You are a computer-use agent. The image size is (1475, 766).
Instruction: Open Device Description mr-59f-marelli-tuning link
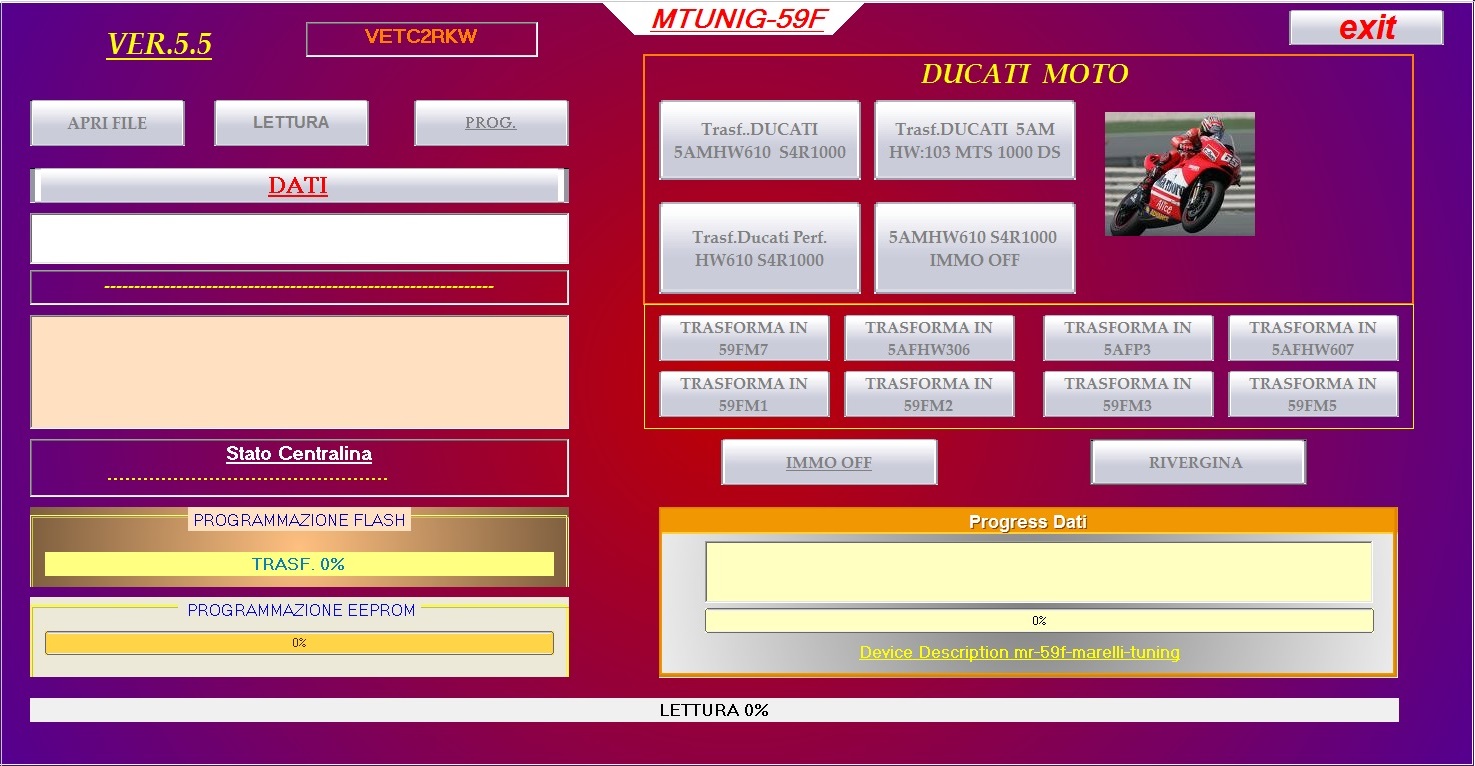(x=1020, y=652)
